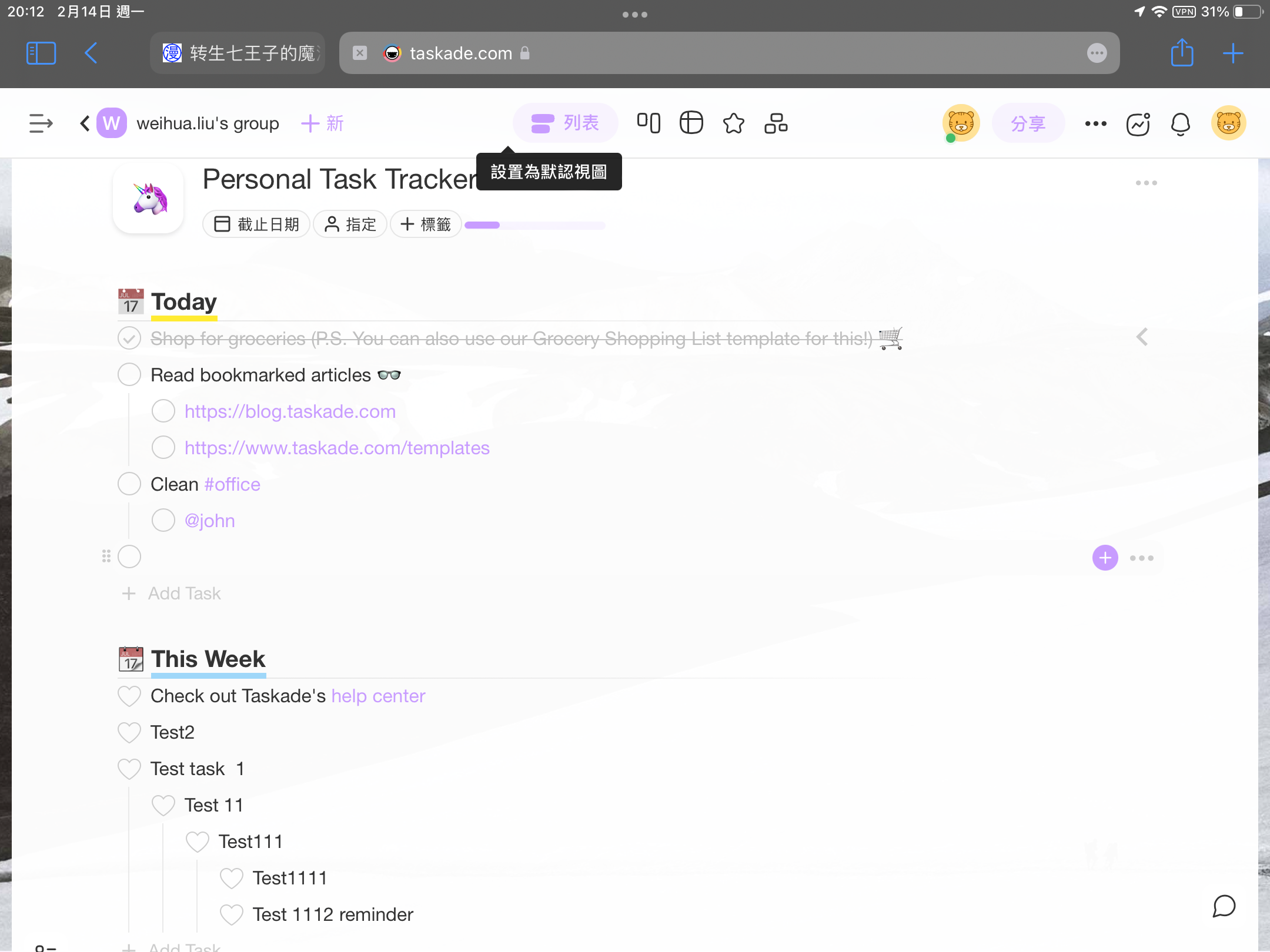Open the #office hashtag

(x=232, y=484)
